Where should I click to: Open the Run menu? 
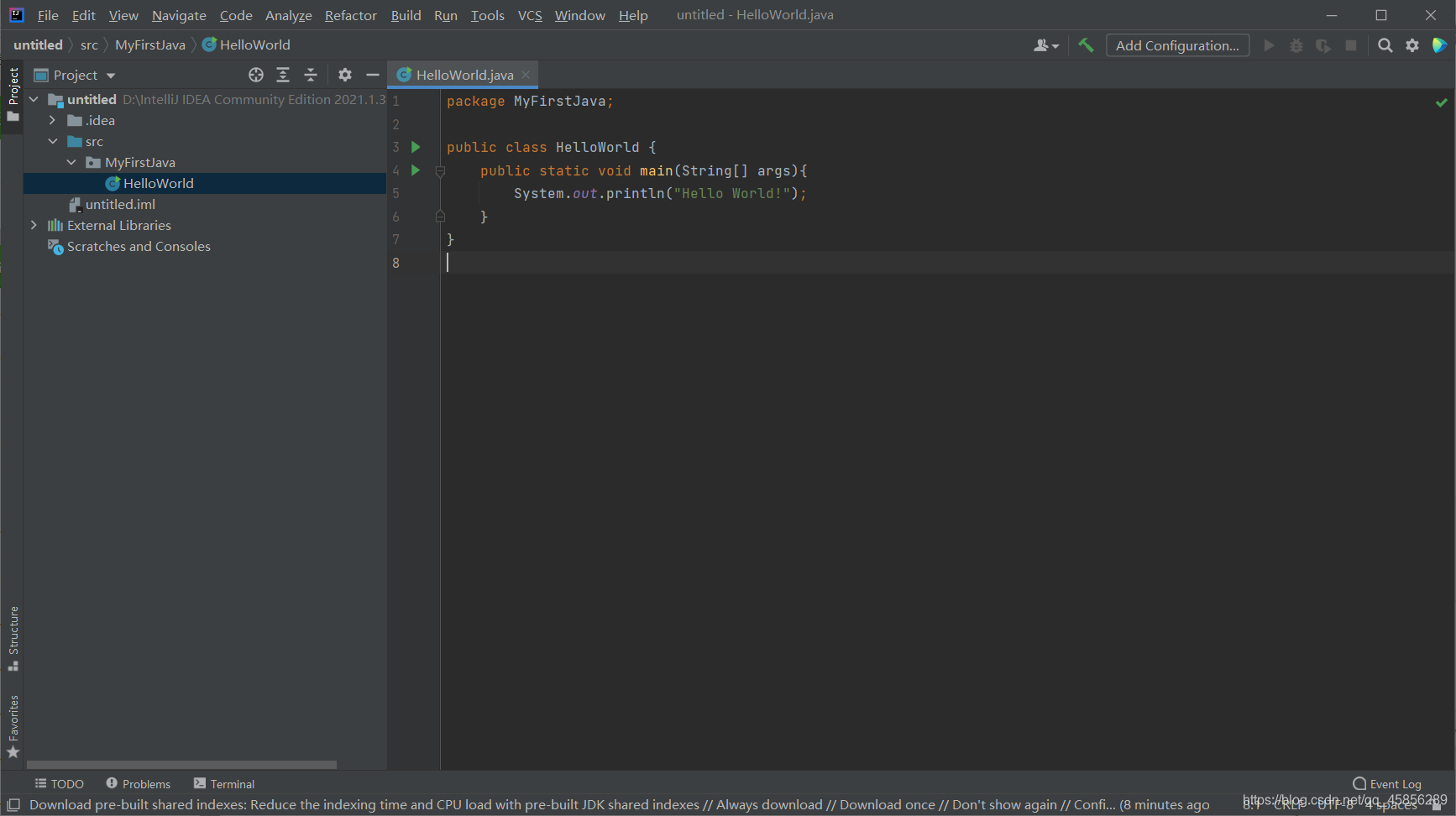446,15
